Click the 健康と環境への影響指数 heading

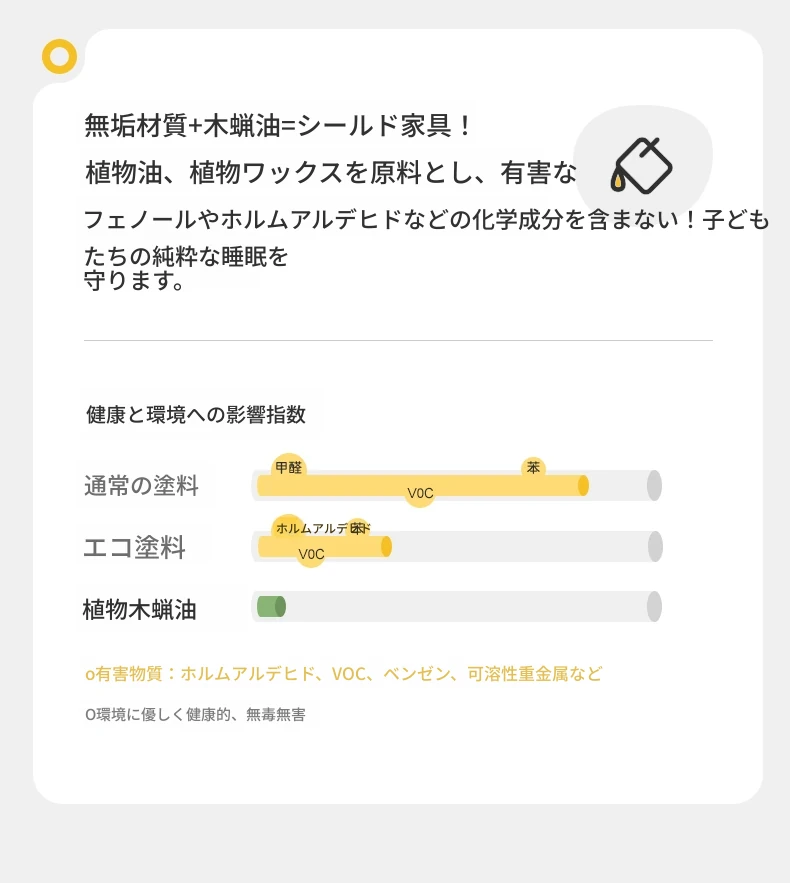196,414
